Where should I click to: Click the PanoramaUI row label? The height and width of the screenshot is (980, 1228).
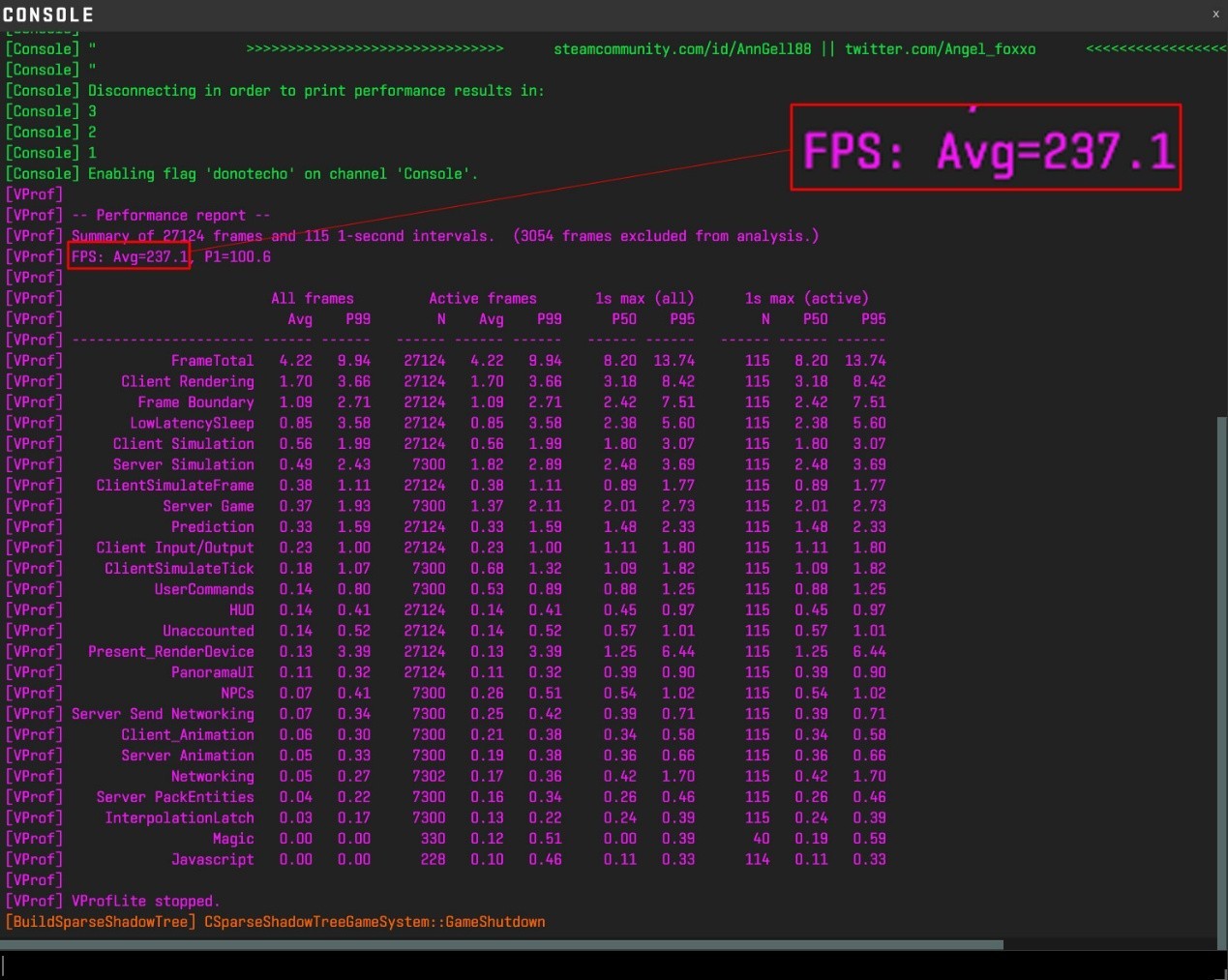(x=212, y=672)
